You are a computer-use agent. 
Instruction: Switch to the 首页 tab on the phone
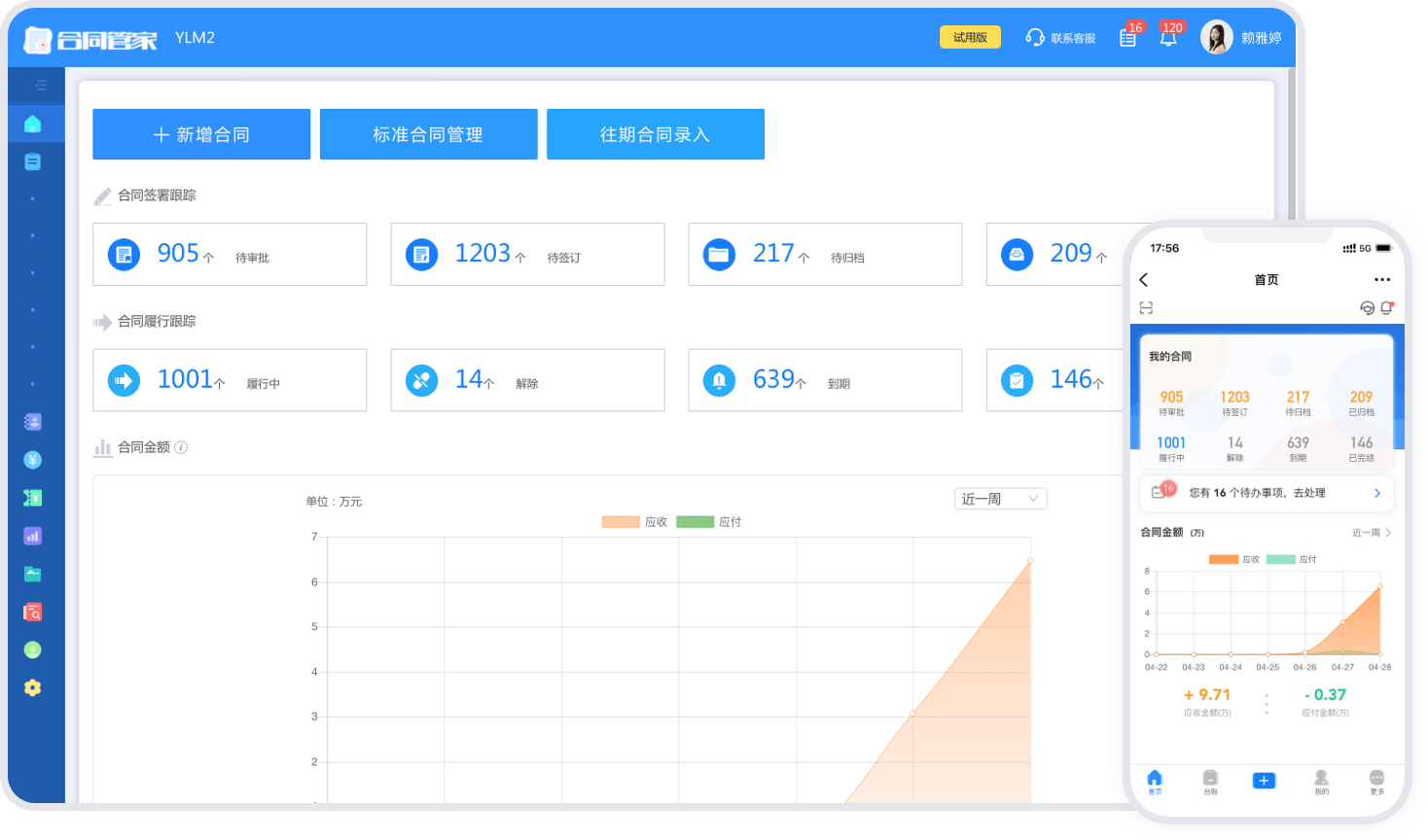click(x=1155, y=783)
